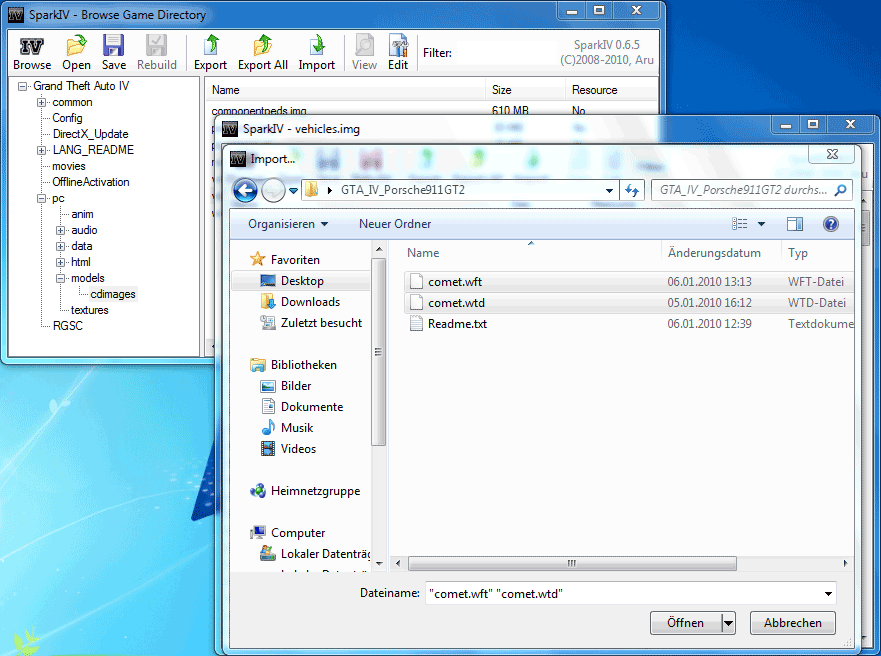The width and height of the screenshot is (881, 656).
Task: Open recent locations dropdown beside navigation arrows
Action: [x=293, y=191]
